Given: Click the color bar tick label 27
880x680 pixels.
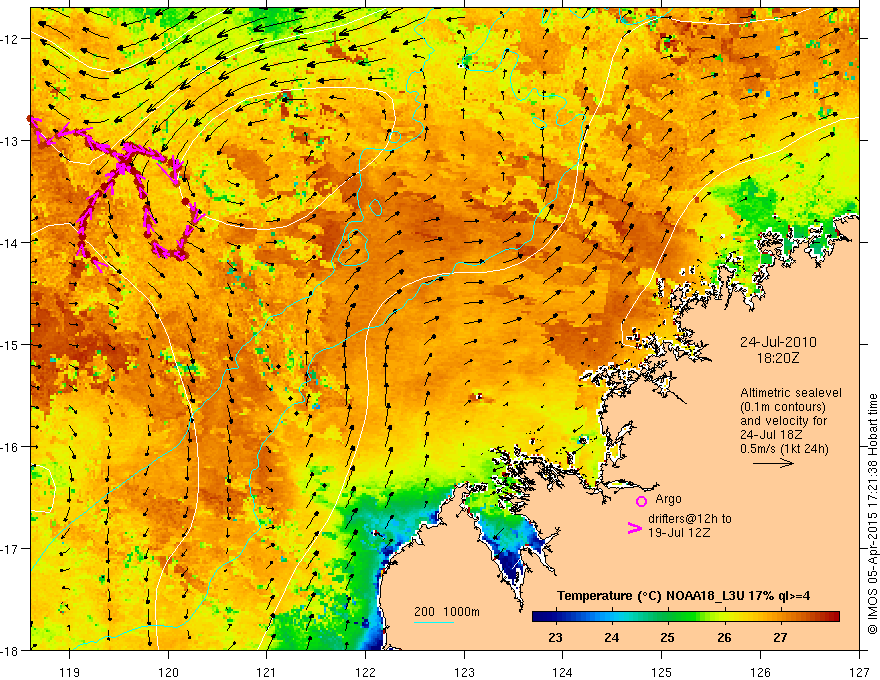Looking at the screenshot, I should (x=780, y=637).
